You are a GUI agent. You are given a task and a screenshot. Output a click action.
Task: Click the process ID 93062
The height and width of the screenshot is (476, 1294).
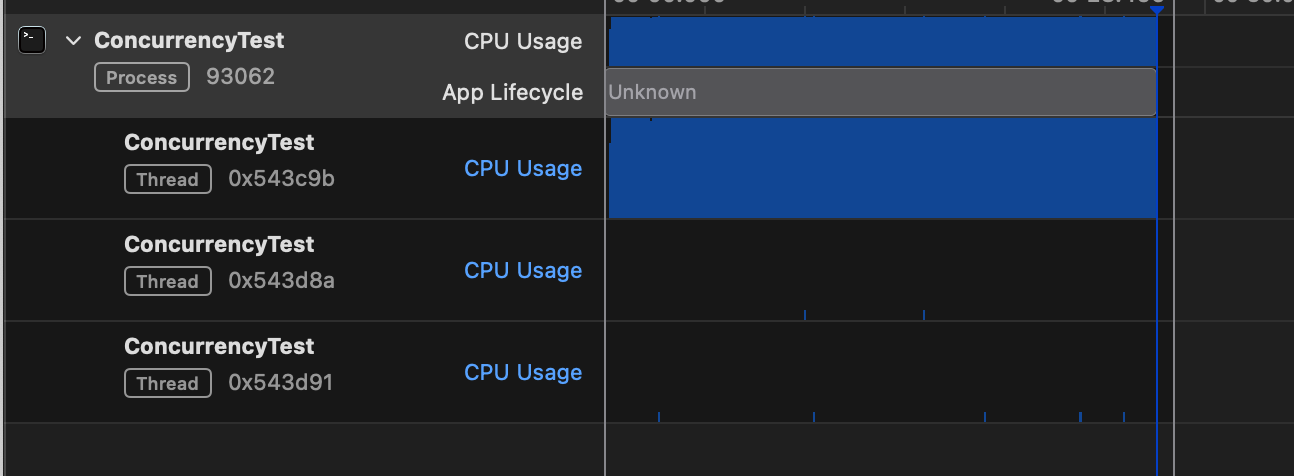(240, 77)
